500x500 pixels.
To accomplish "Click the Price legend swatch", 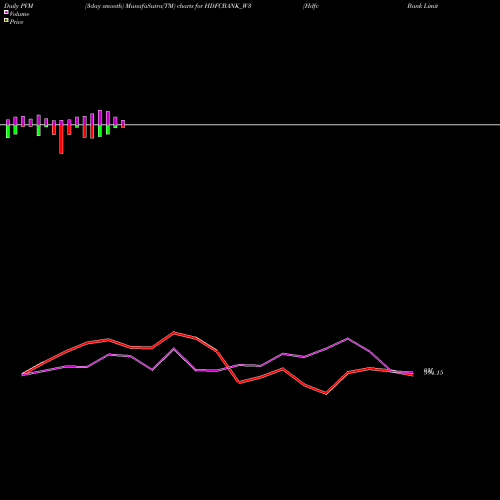I will 6,20.
